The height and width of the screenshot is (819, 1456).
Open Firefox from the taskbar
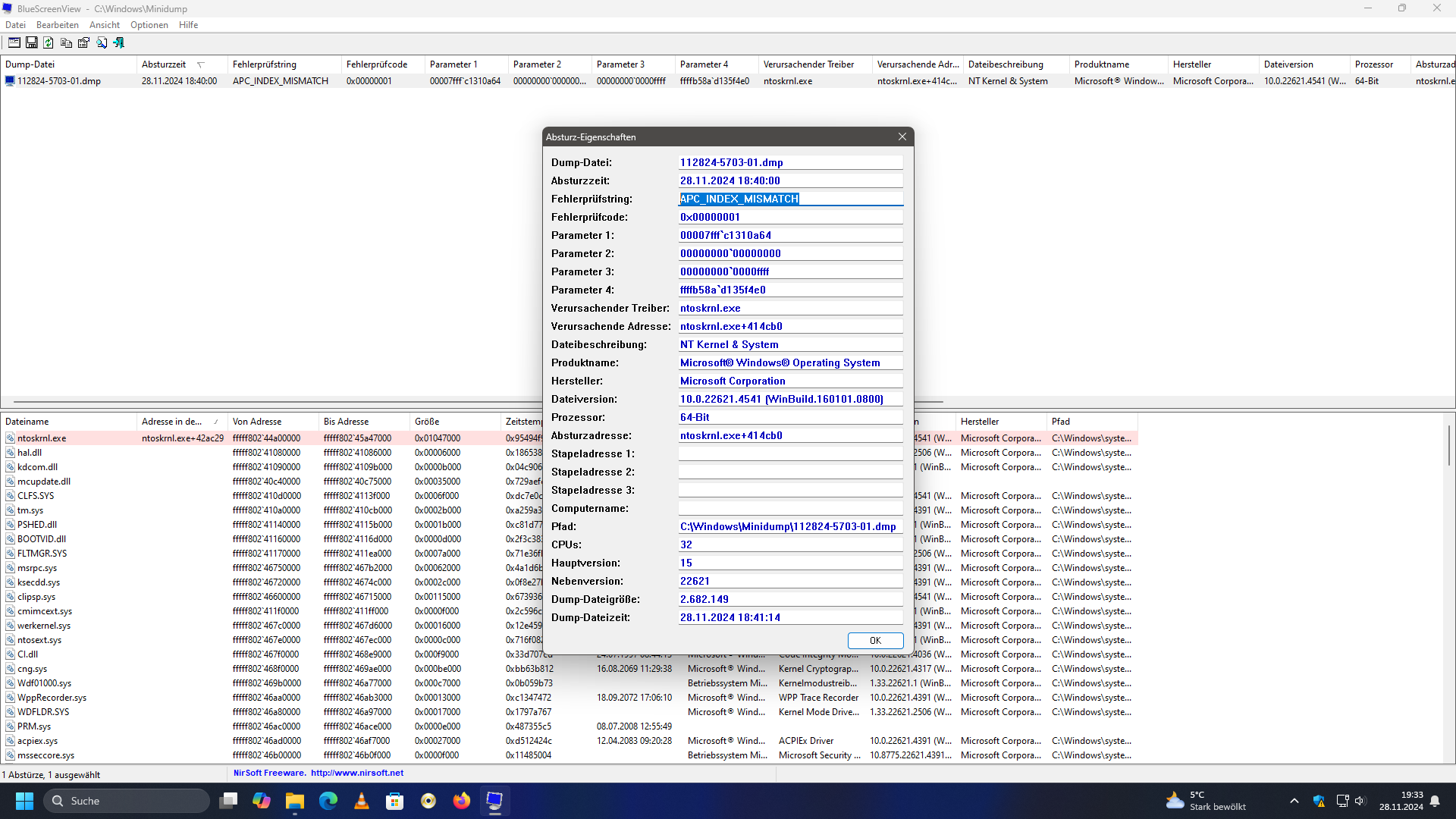point(461,801)
